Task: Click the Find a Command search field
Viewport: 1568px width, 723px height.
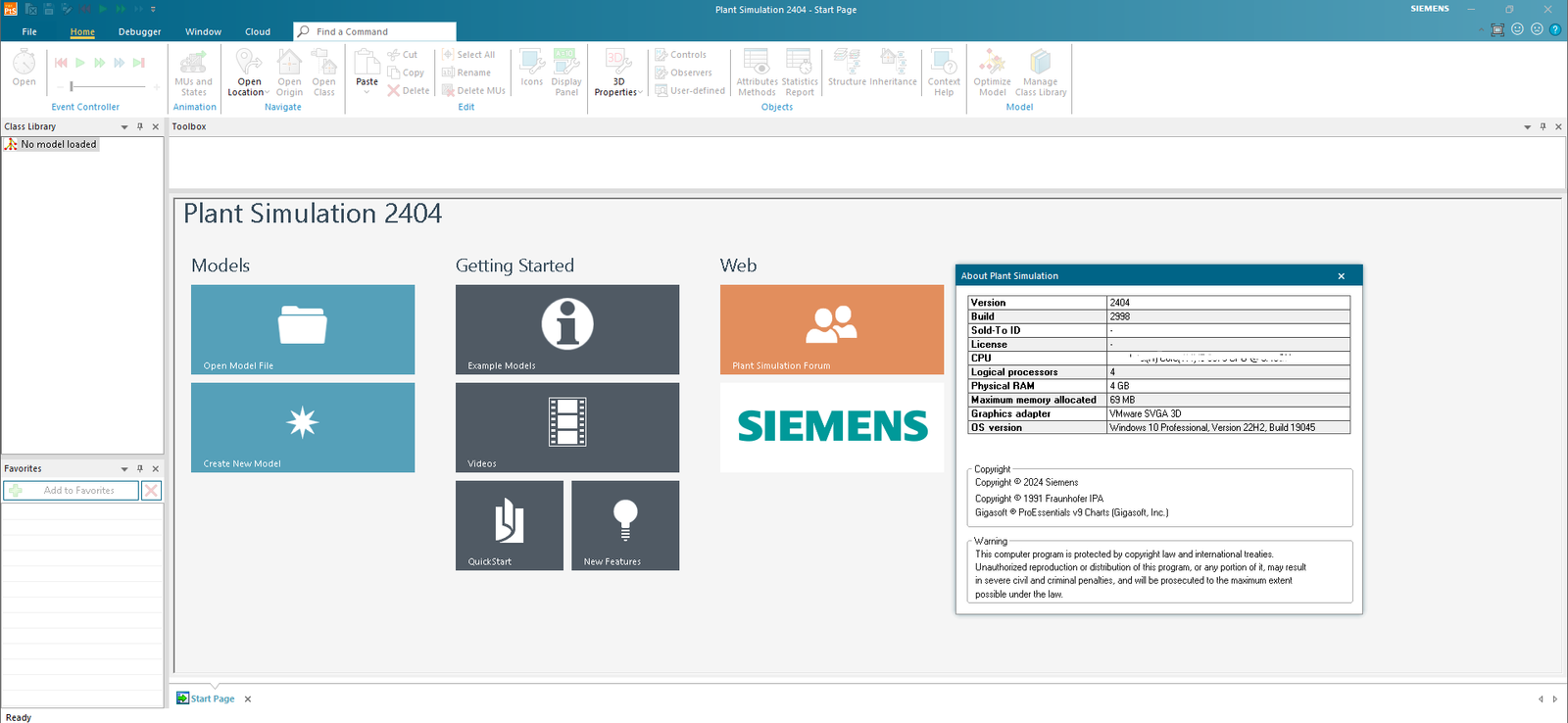Action: [x=382, y=31]
